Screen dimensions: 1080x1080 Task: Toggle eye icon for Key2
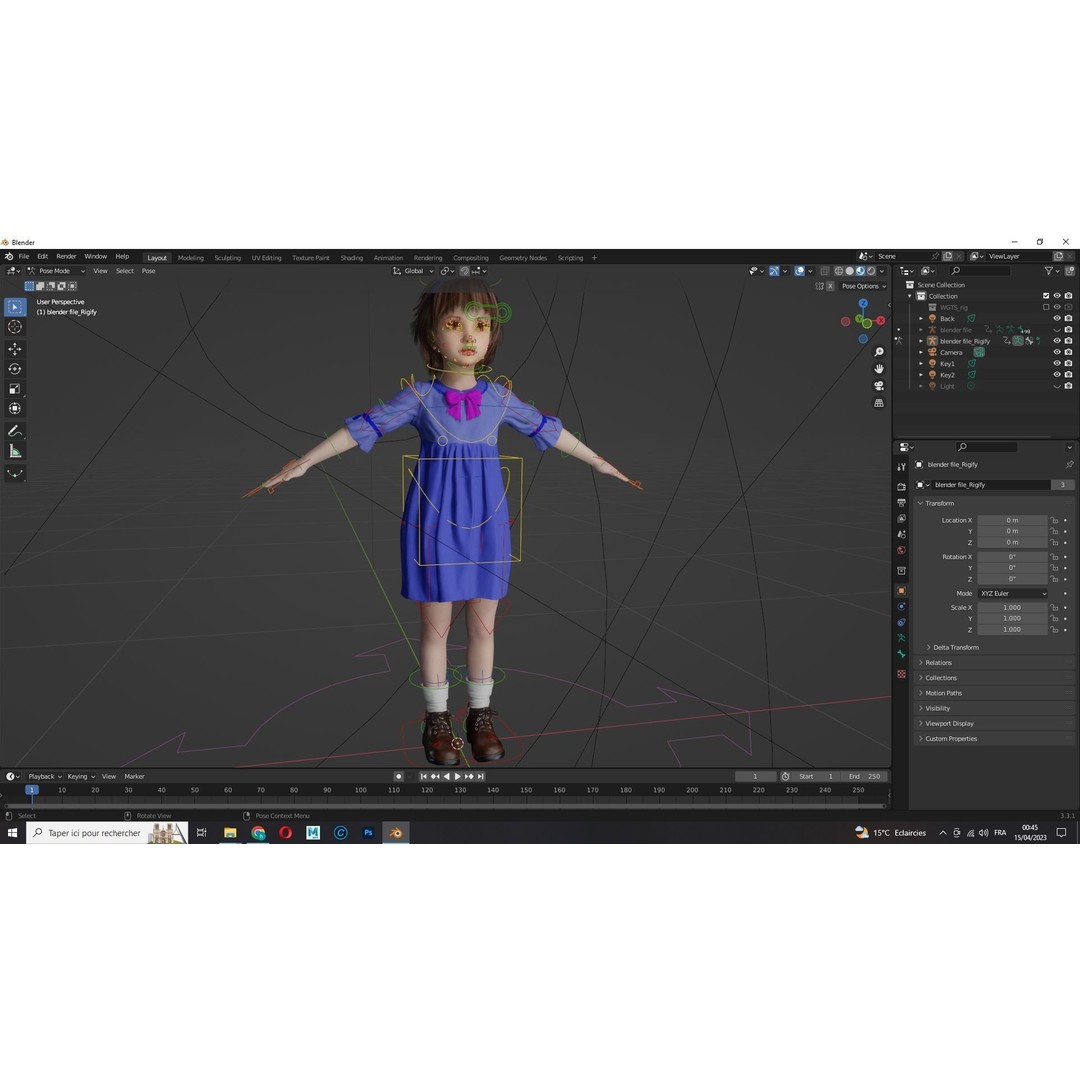coord(1057,375)
